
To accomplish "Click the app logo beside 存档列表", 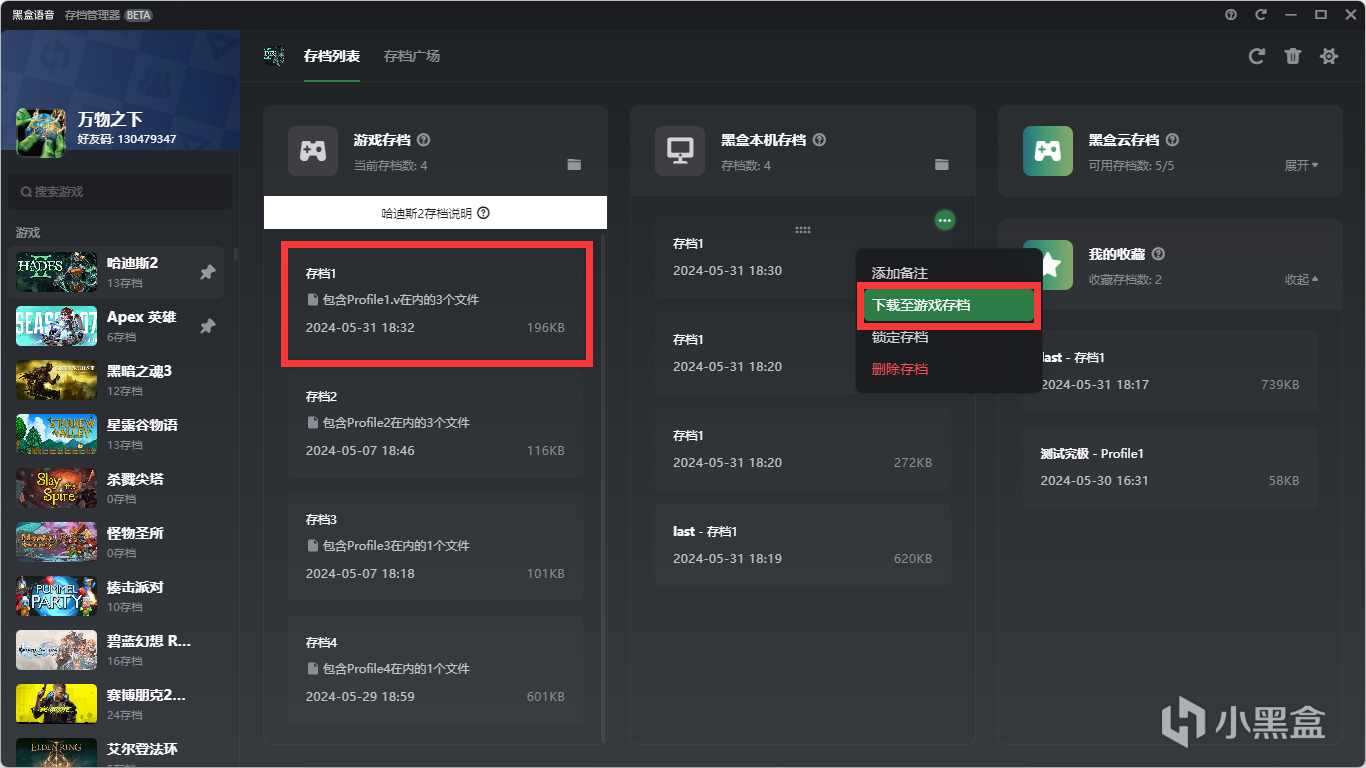I will click(x=274, y=56).
